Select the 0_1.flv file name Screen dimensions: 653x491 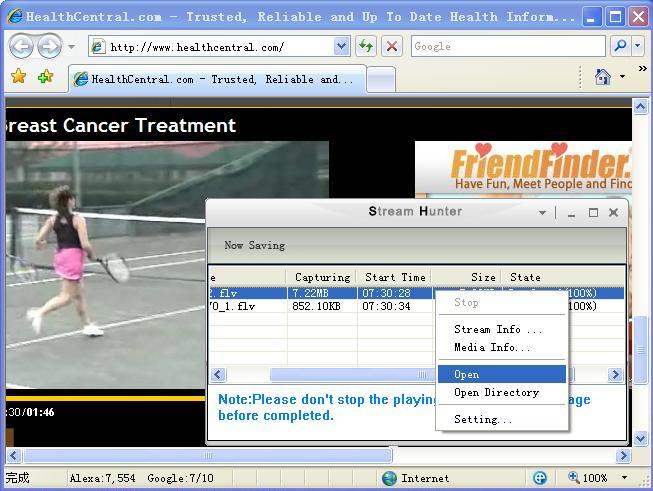coord(233,307)
